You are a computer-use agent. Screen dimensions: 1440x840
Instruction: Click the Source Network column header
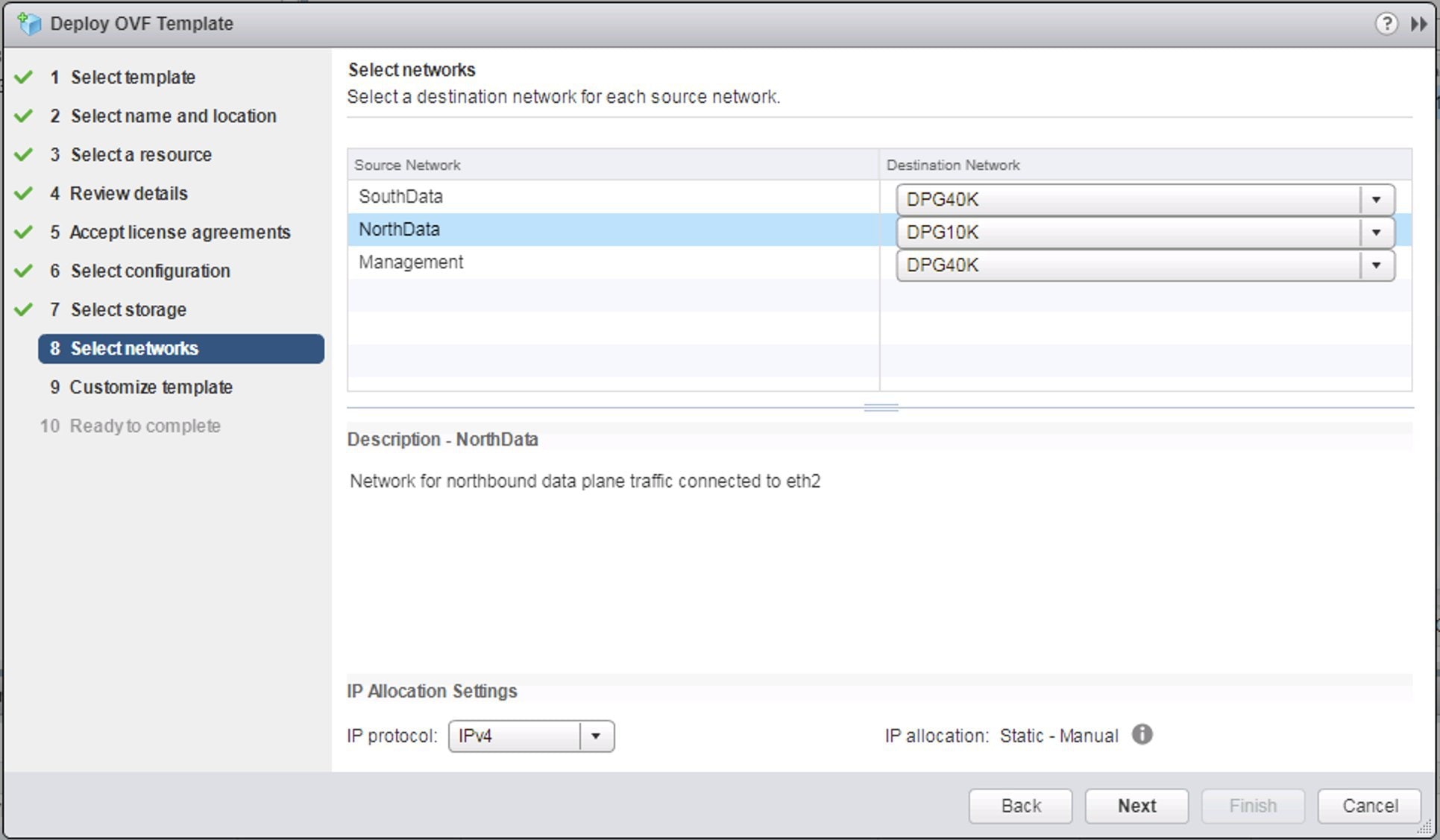[407, 165]
